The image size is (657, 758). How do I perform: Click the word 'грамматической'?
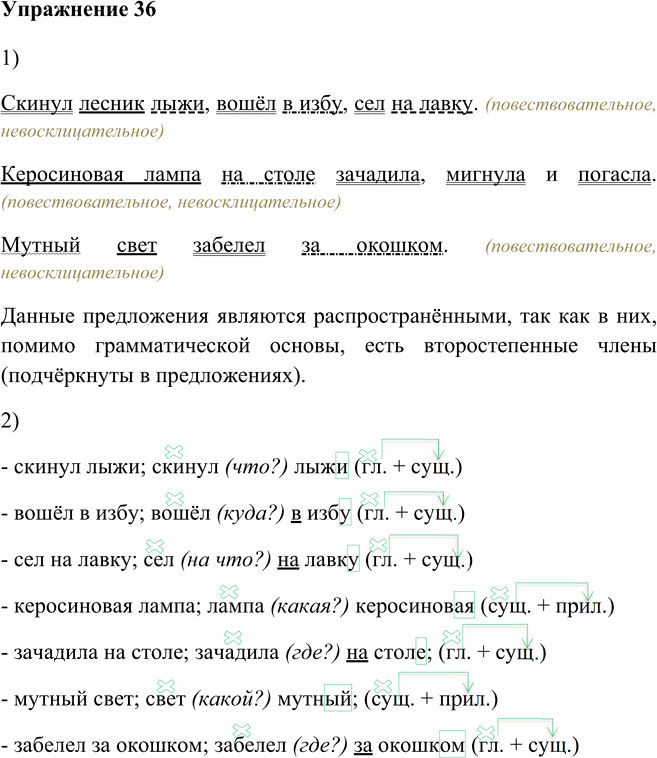point(172,346)
